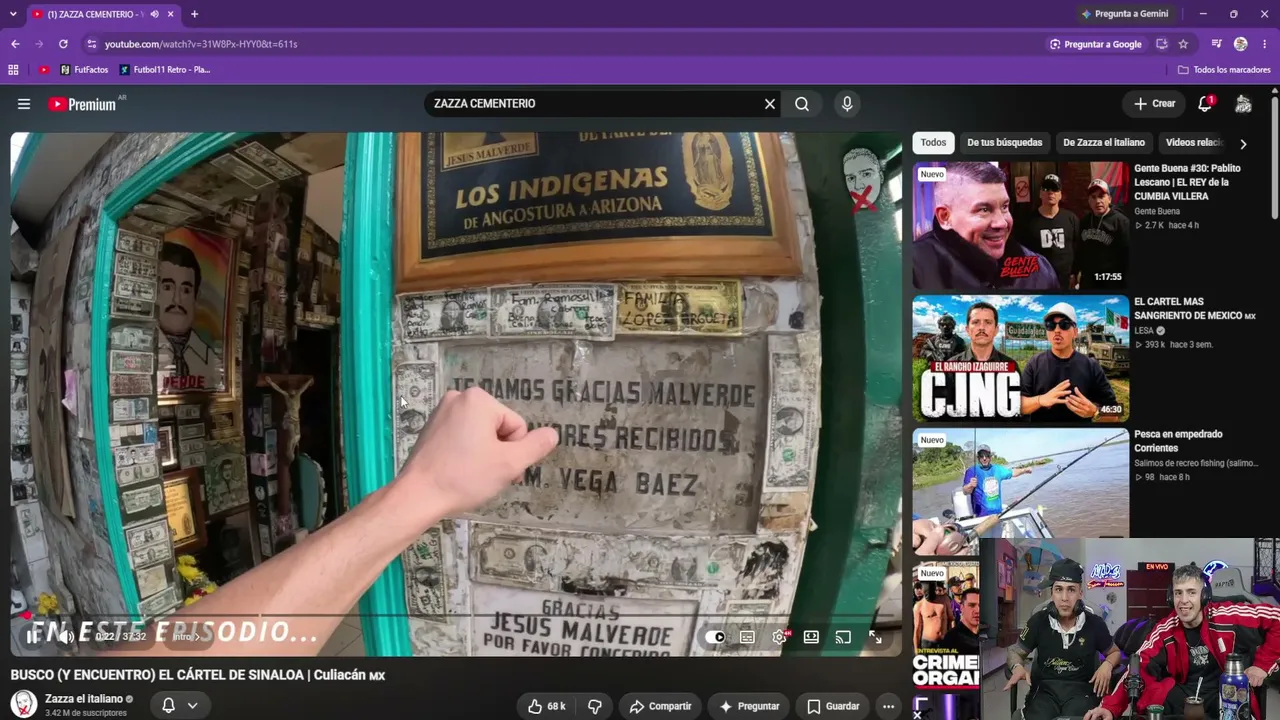
Task: Cast video to a TV device
Action: pos(843,637)
